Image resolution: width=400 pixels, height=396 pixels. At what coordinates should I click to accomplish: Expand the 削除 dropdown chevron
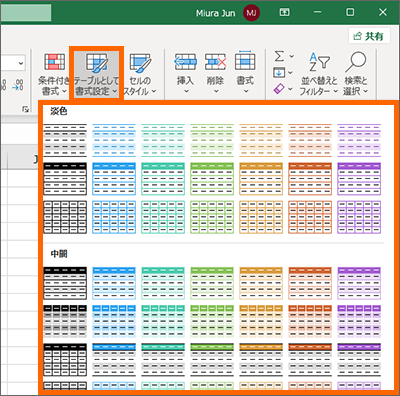pyautogui.click(x=216, y=91)
